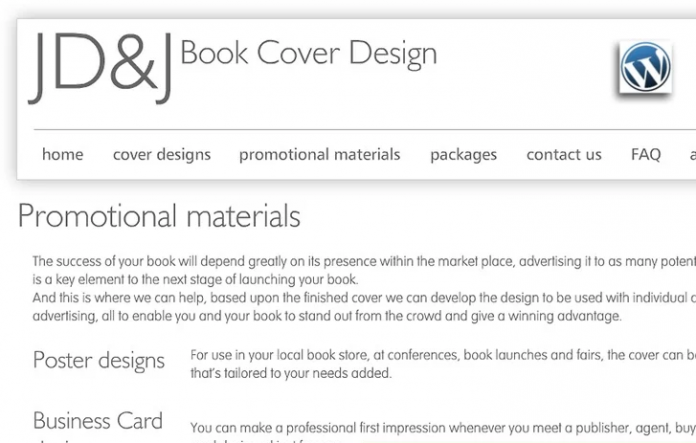Click the line 'is a key element to the next stage'
Image resolution: width=696 pixels, height=443 pixels.
point(195,279)
